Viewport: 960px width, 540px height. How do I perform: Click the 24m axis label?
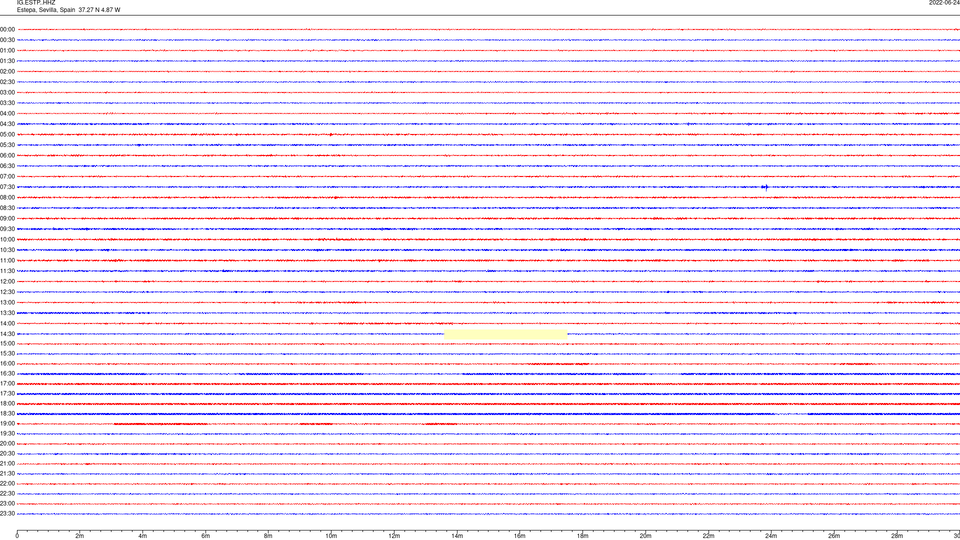771,536
